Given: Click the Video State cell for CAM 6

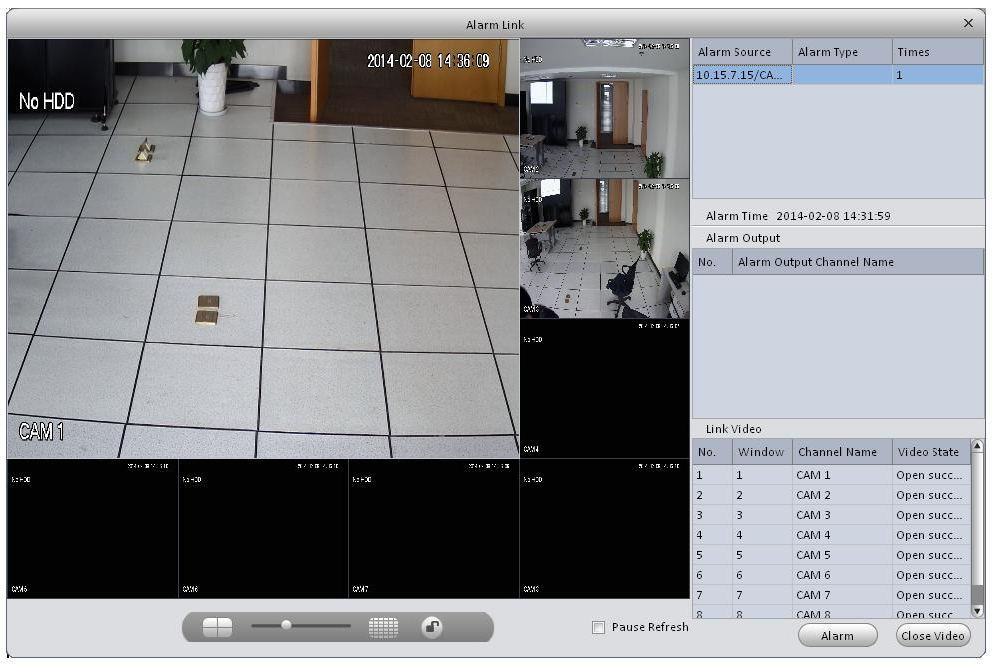Looking at the screenshot, I should pos(930,575).
